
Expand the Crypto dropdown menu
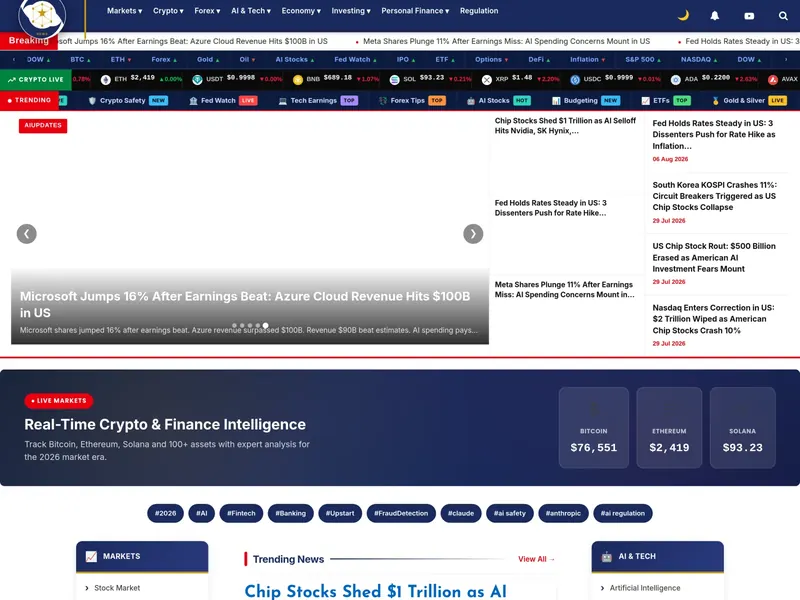(168, 11)
